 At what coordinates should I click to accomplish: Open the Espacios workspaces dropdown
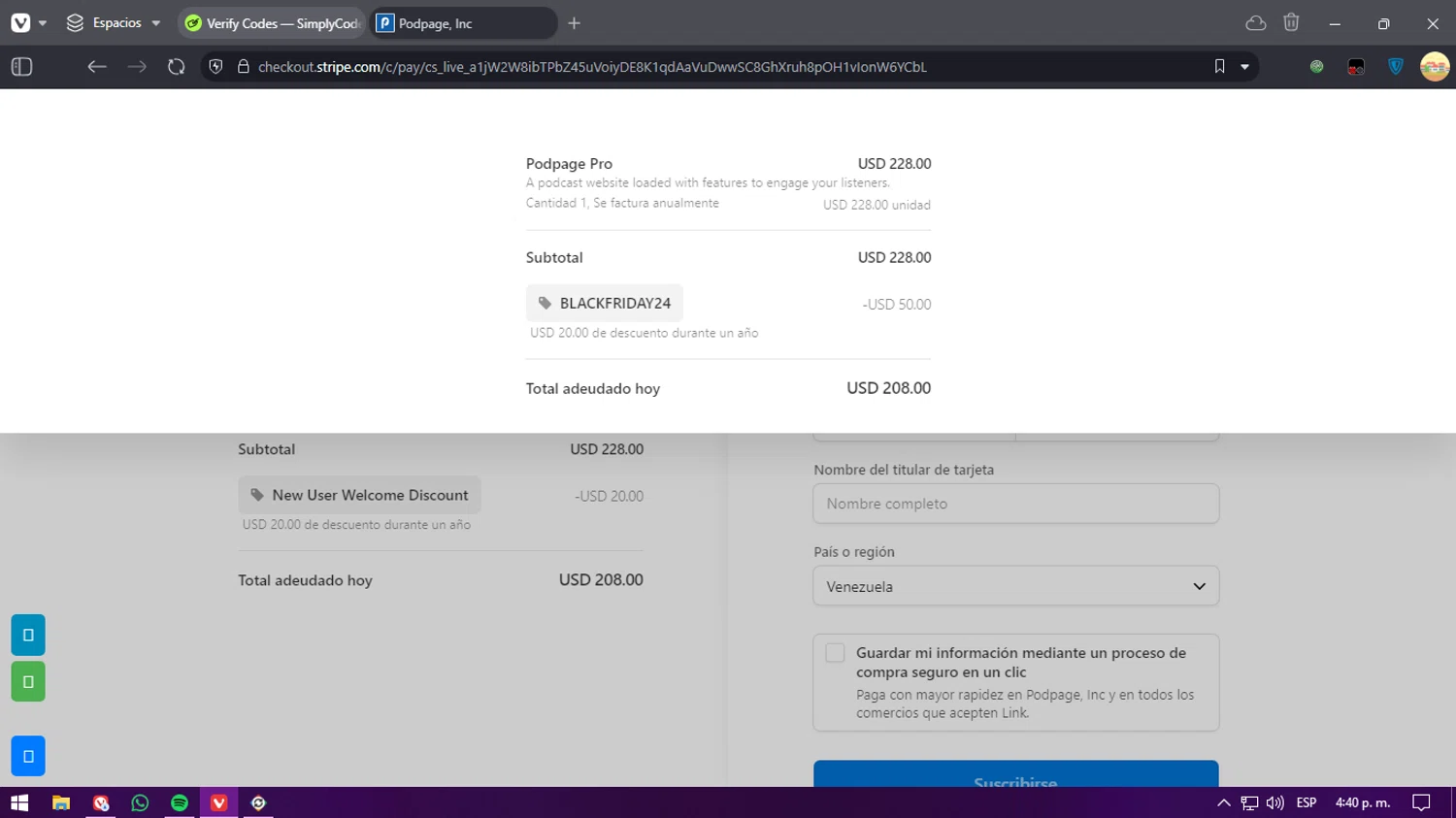(113, 22)
